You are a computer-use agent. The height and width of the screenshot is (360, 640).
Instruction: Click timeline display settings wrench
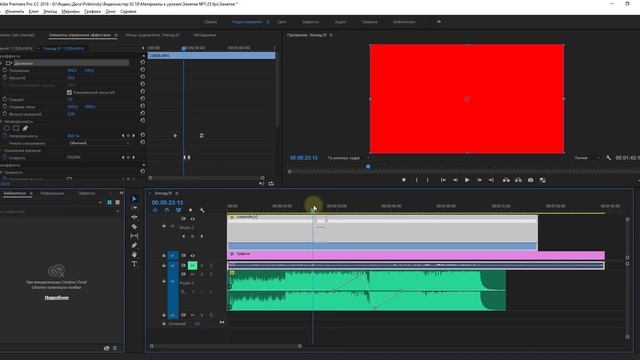(202, 210)
